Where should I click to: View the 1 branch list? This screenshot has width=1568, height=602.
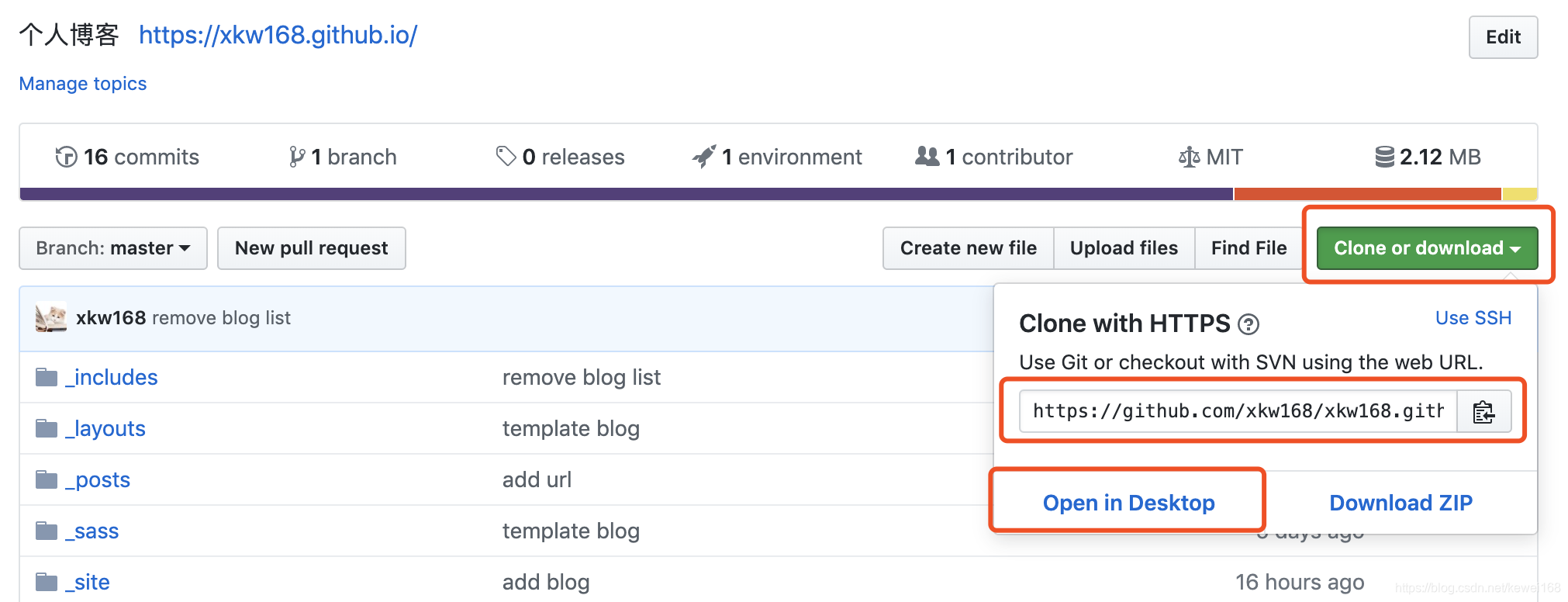(342, 157)
